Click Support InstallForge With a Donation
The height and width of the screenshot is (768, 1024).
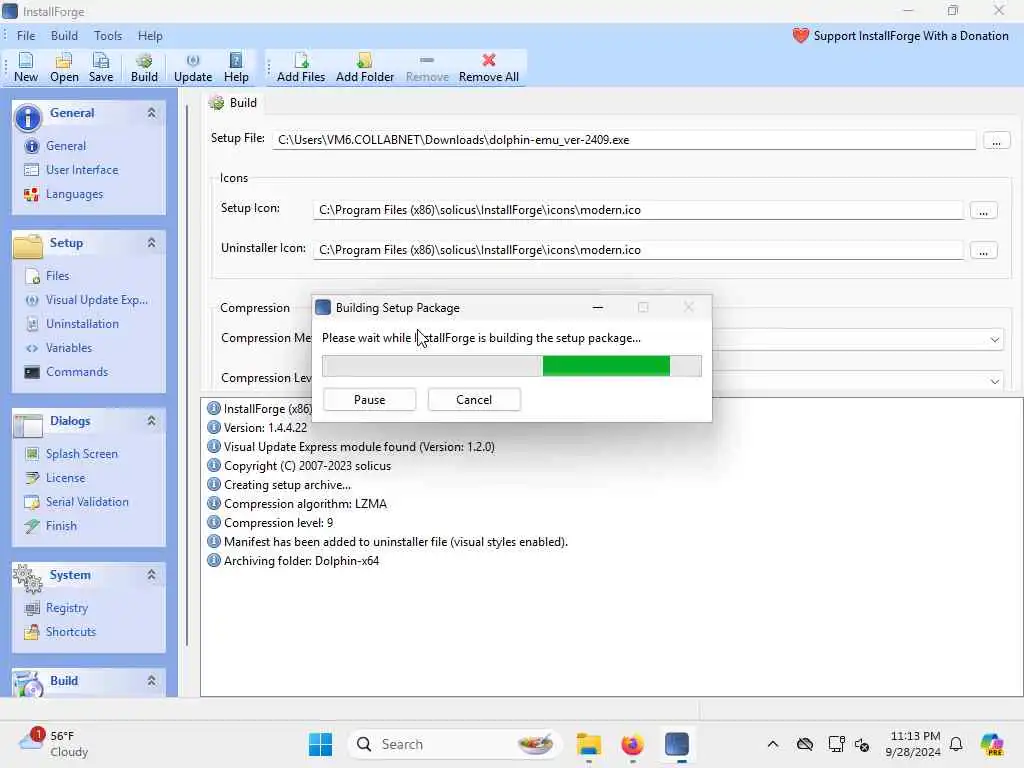click(x=901, y=36)
